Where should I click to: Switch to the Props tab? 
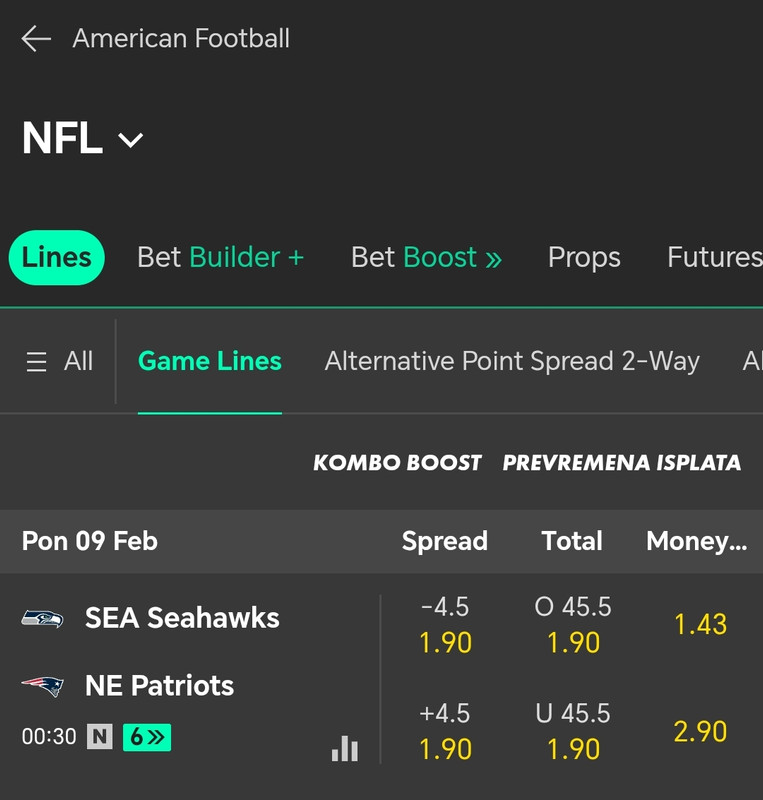584,257
